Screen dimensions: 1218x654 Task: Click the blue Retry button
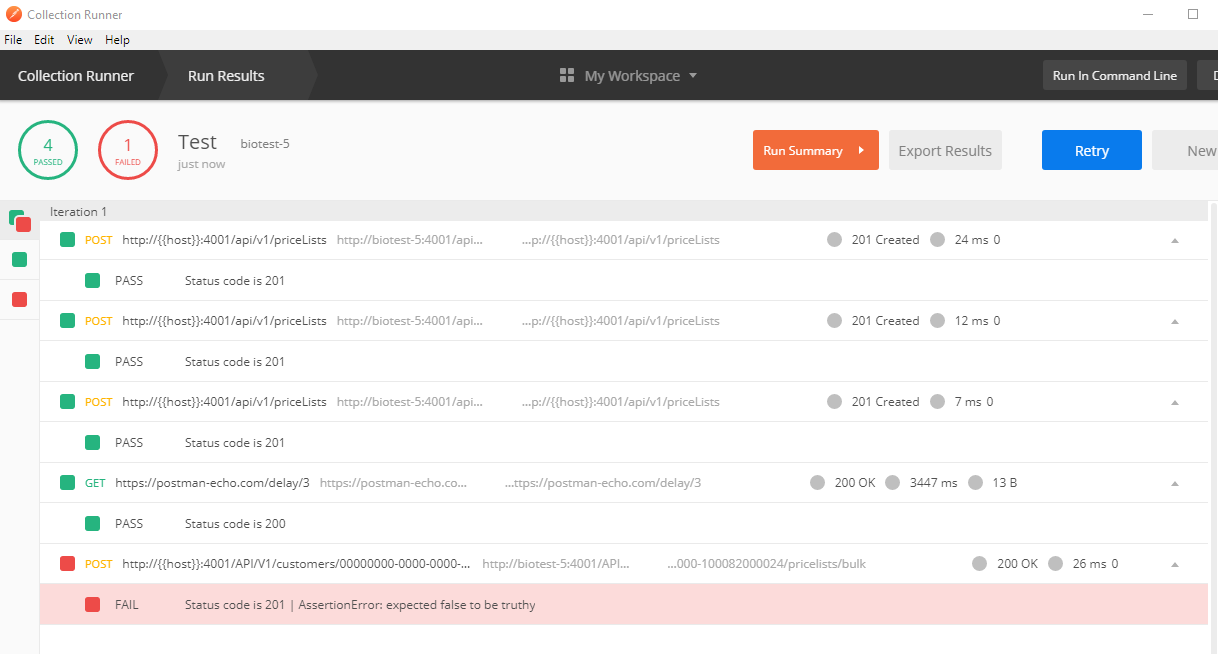[x=1092, y=151]
